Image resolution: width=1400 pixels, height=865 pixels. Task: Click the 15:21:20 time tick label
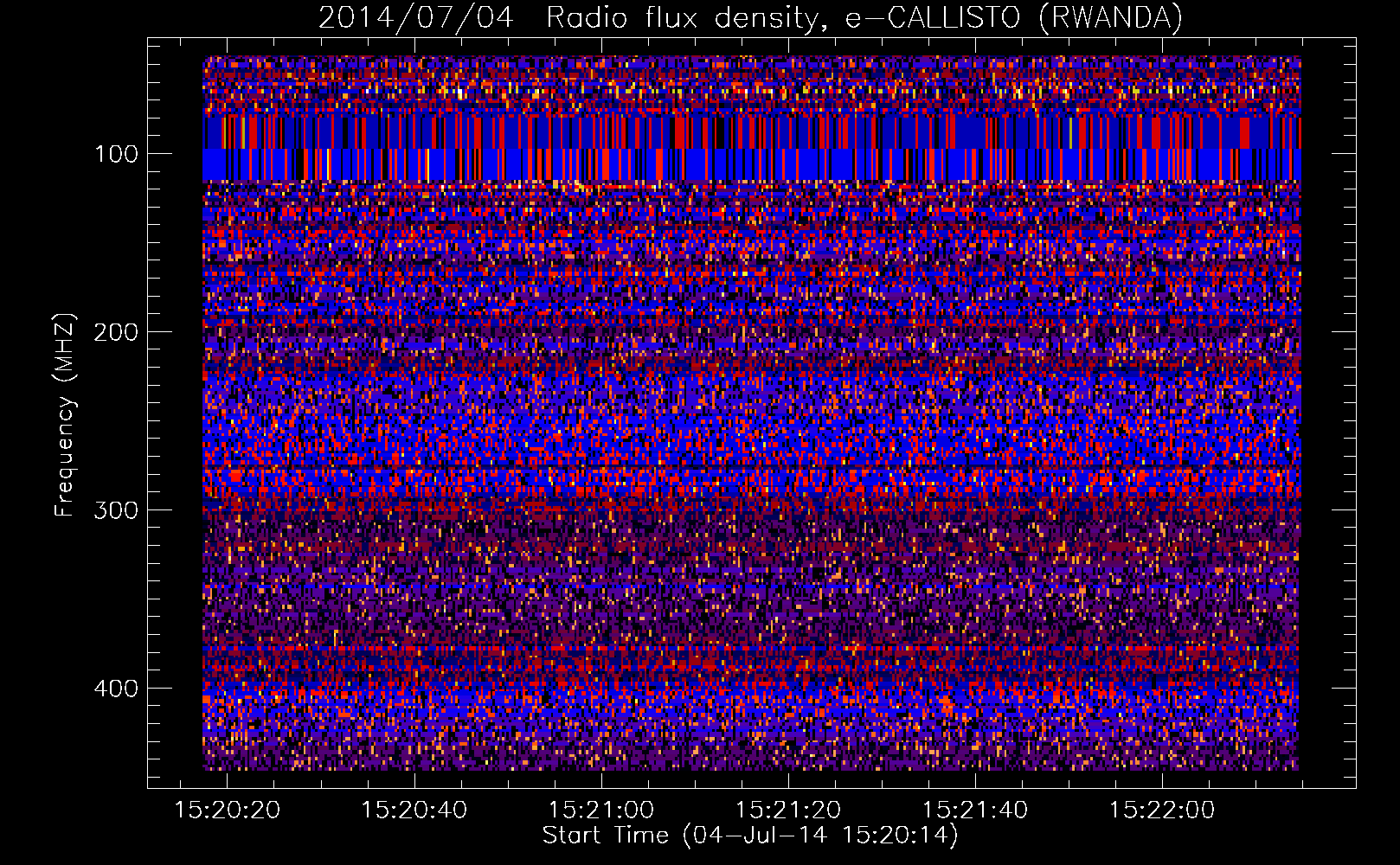pyautogui.click(x=788, y=811)
